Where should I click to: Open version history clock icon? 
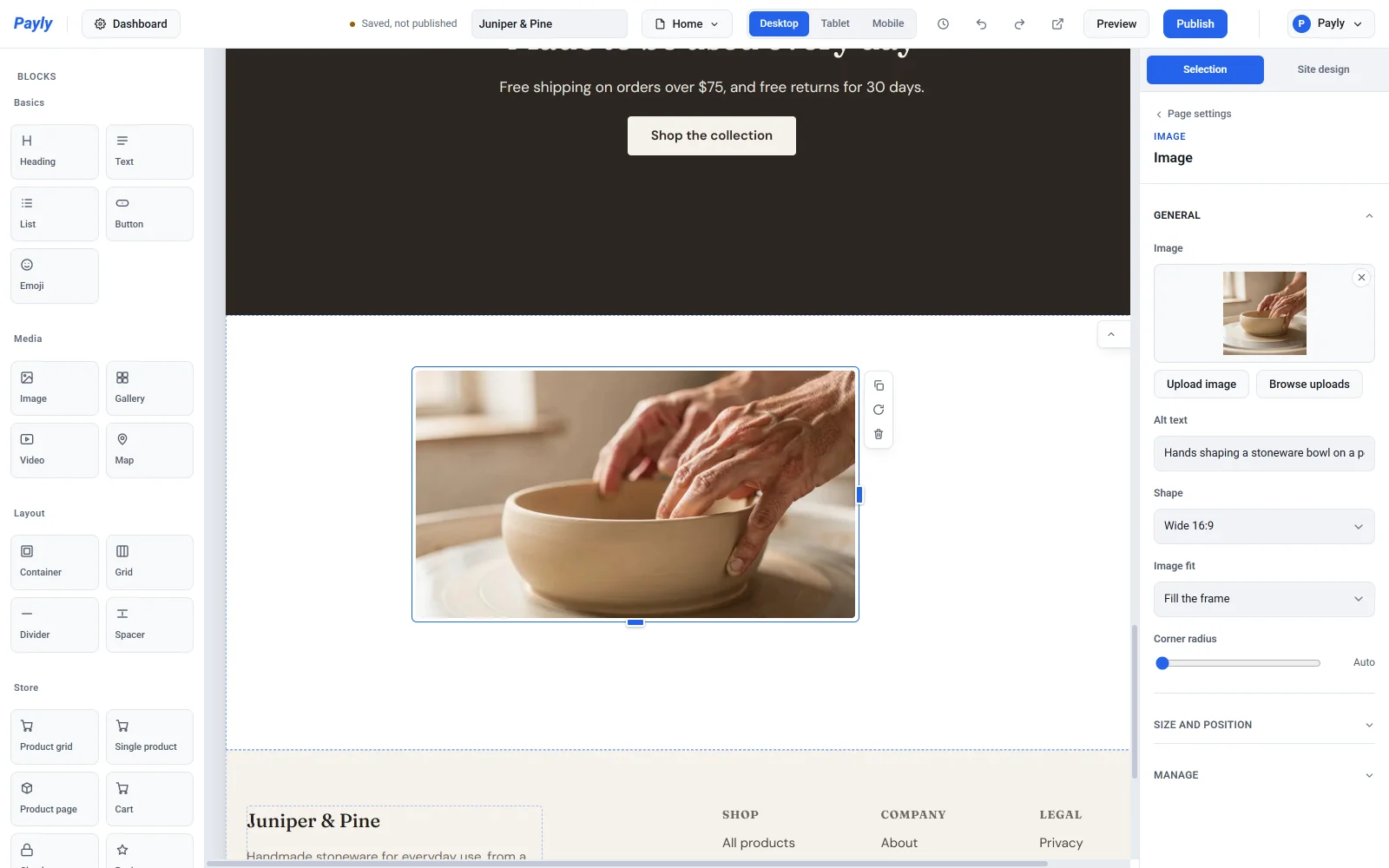[x=943, y=24]
